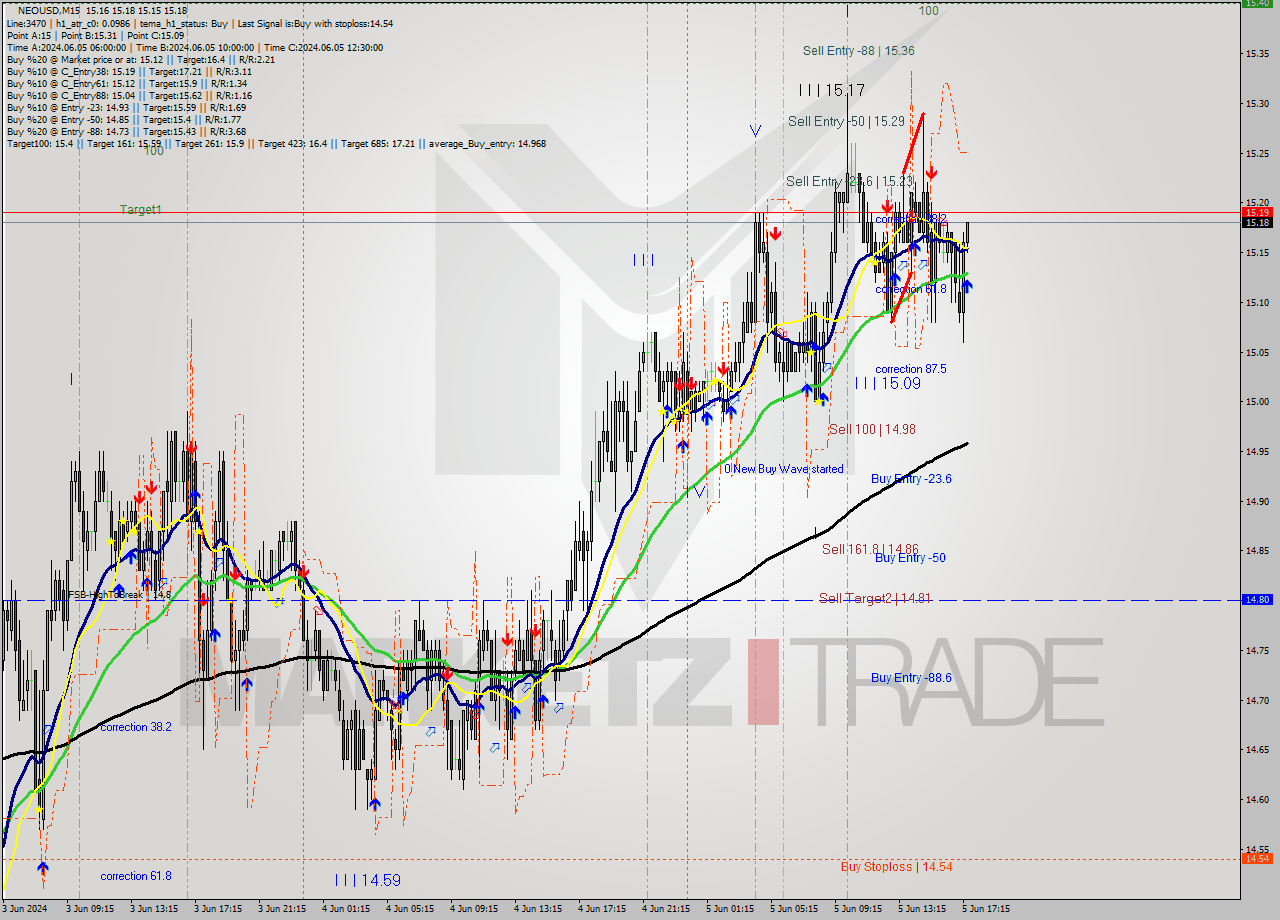The image size is (1280, 920).
Task: Click 'correction 61.8' label beside I I I 14.59
Action: (x=136, y=876)
